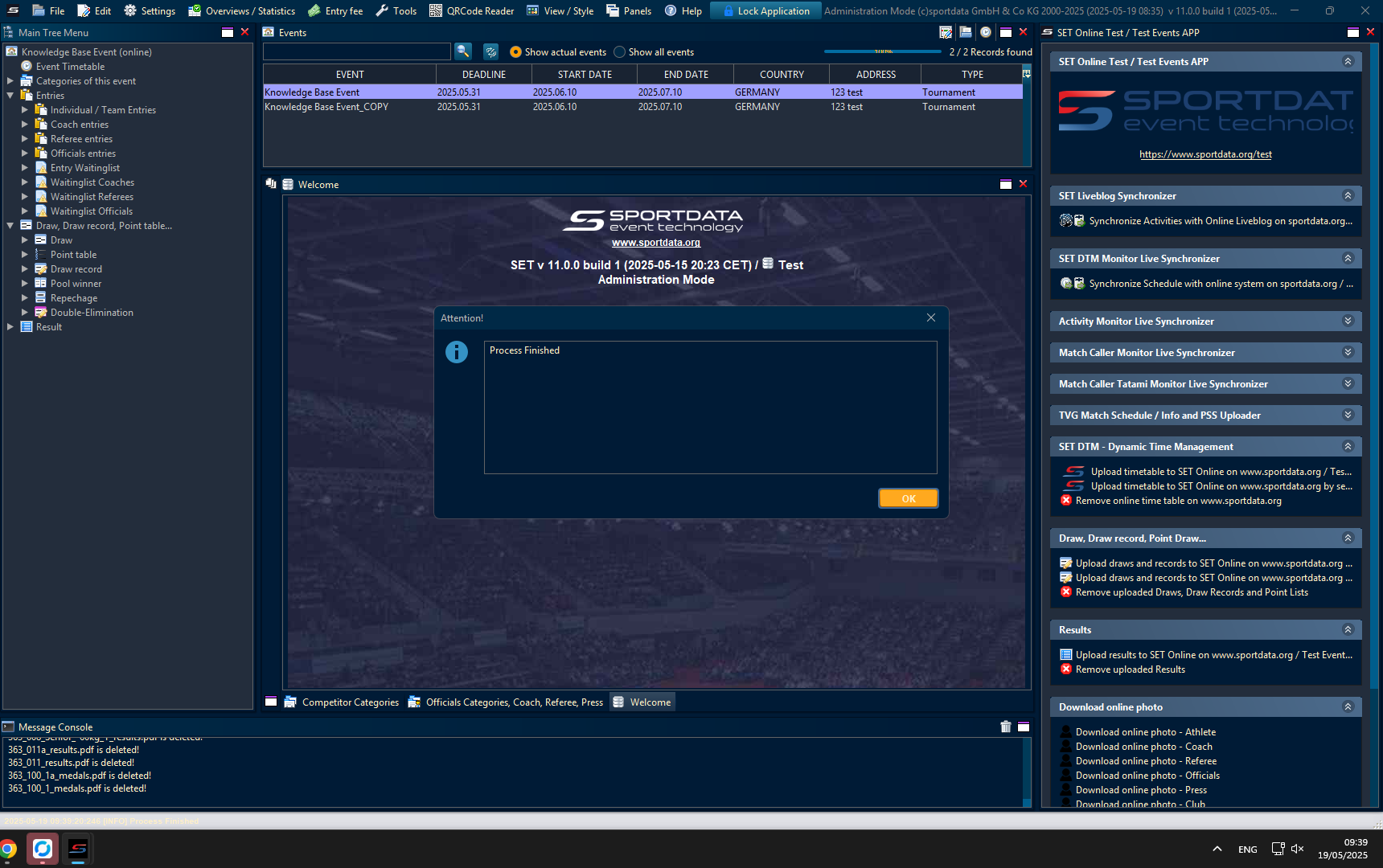Image resolution: width=1383 pixels, height=868 pixels.
Task: Click Waitinglist Coaches tree item
Action: (92, 182)
